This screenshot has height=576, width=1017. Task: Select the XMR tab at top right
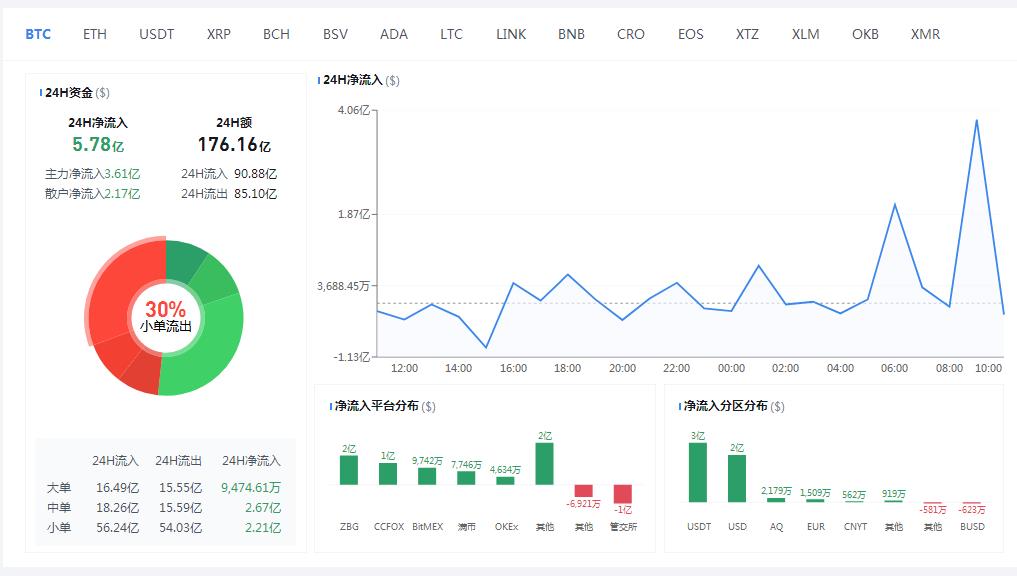[925, 33]
